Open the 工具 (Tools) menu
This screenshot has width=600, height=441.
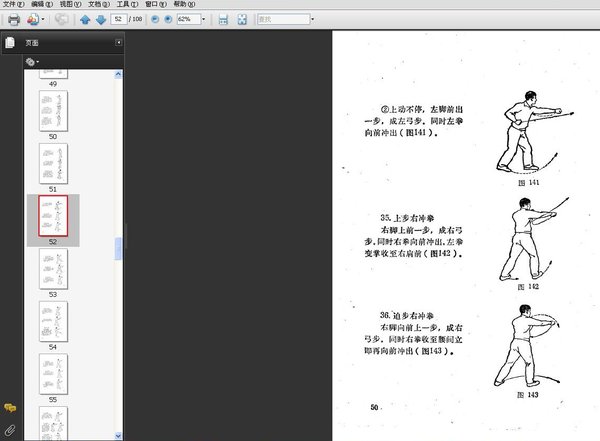coord(127,4)
